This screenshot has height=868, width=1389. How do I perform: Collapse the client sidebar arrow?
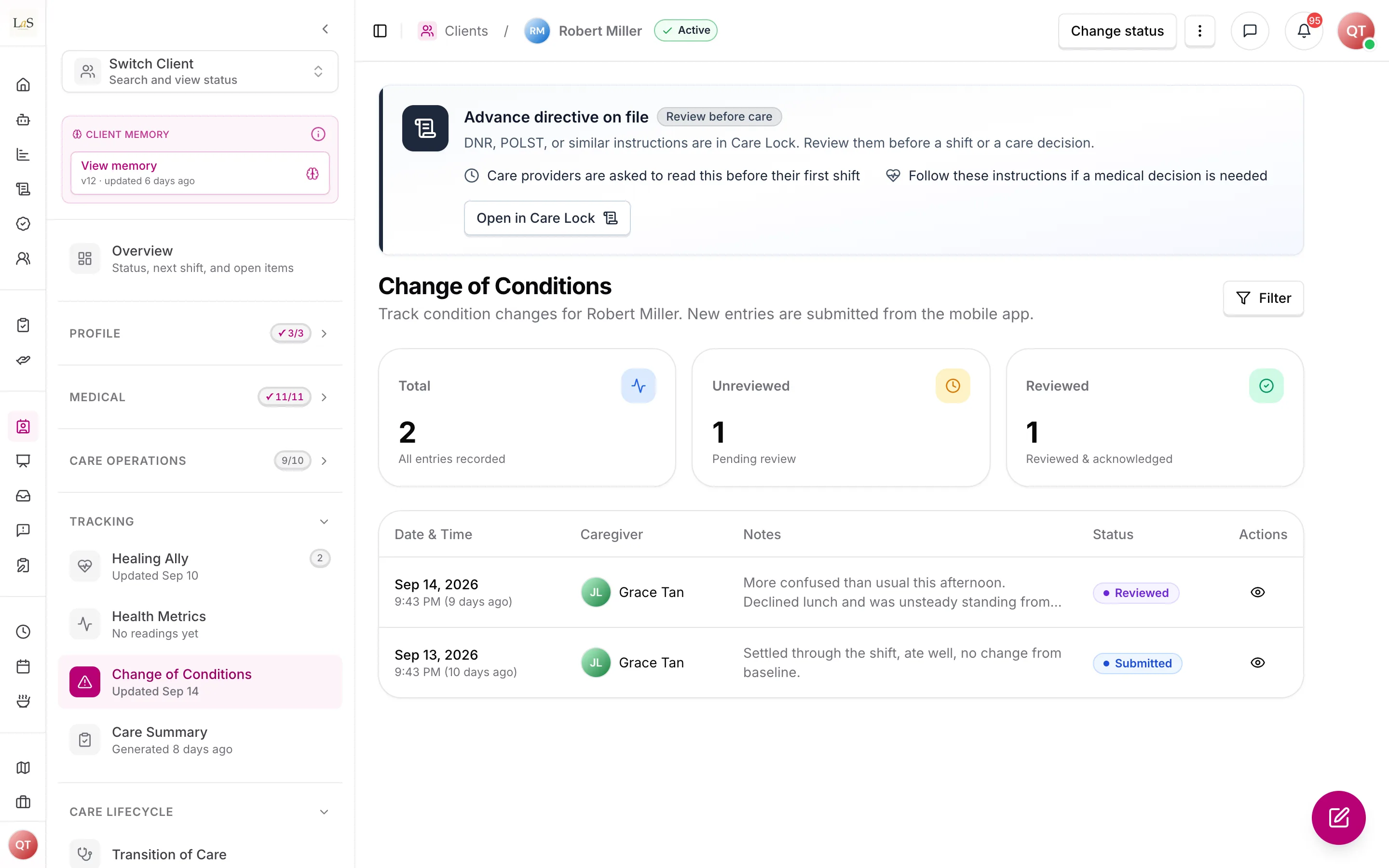click(x=326, y=29)
